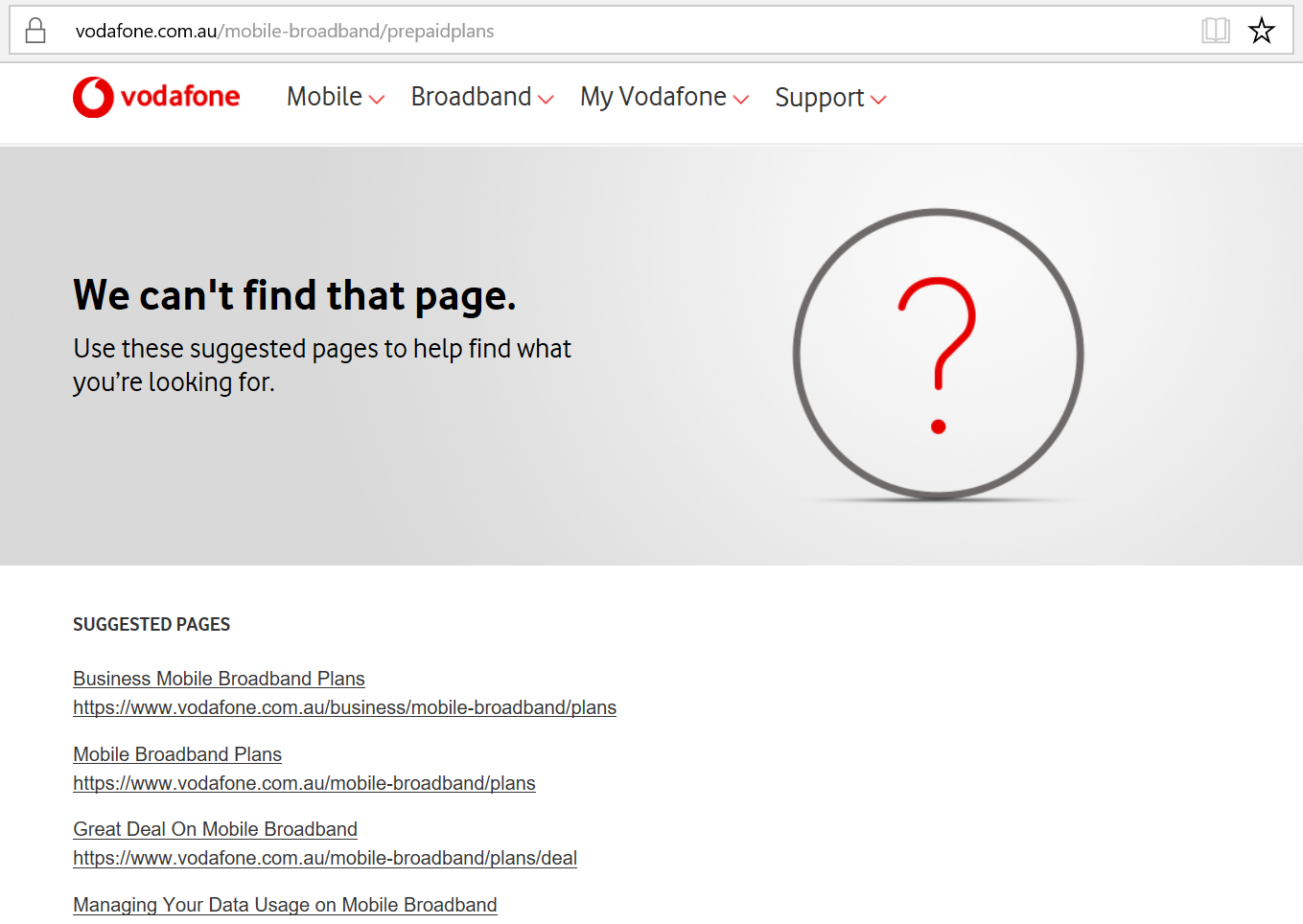Open the Mobile Broadband Plans link

[176, 753]
